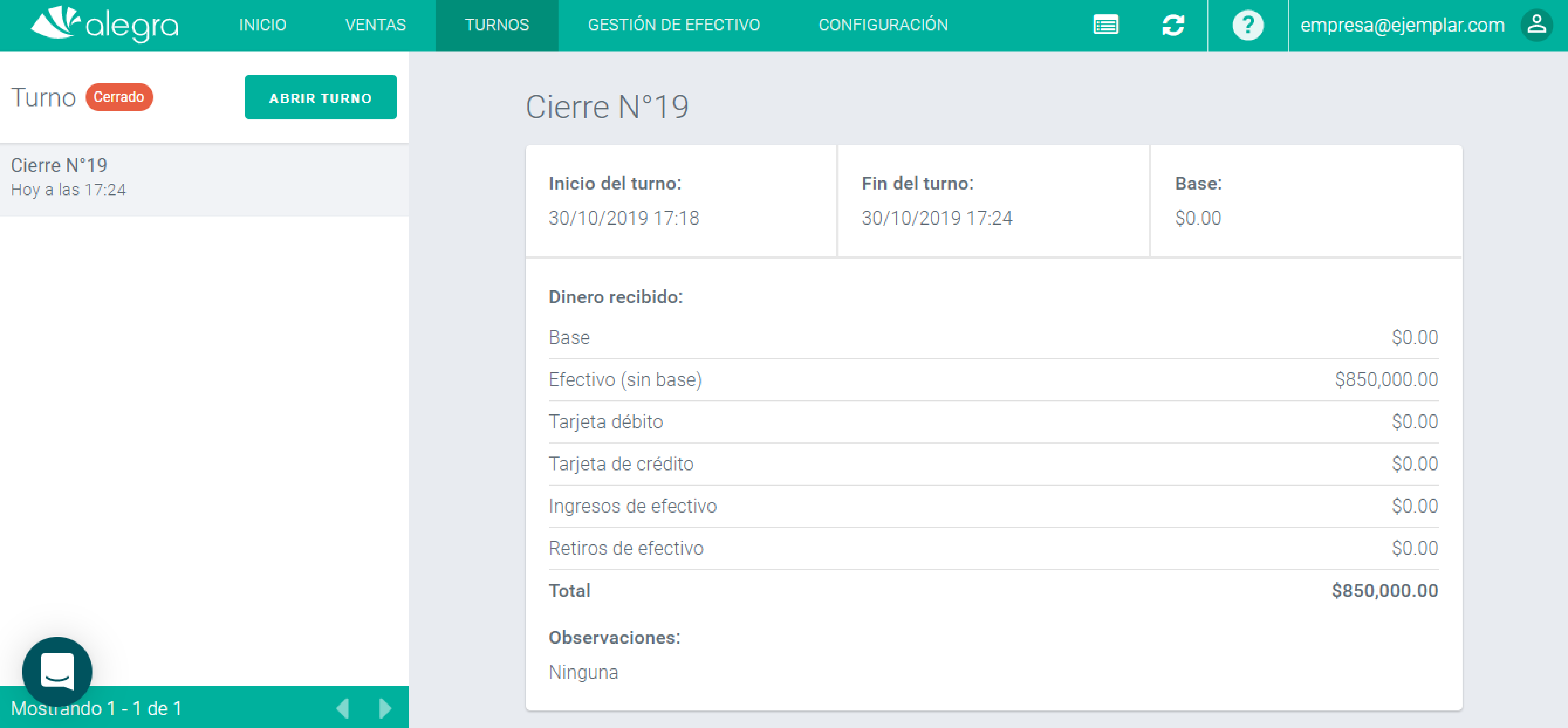Open account menu empresa@ejemplar.com
1568x728 pixels.
click(1402, 25)
